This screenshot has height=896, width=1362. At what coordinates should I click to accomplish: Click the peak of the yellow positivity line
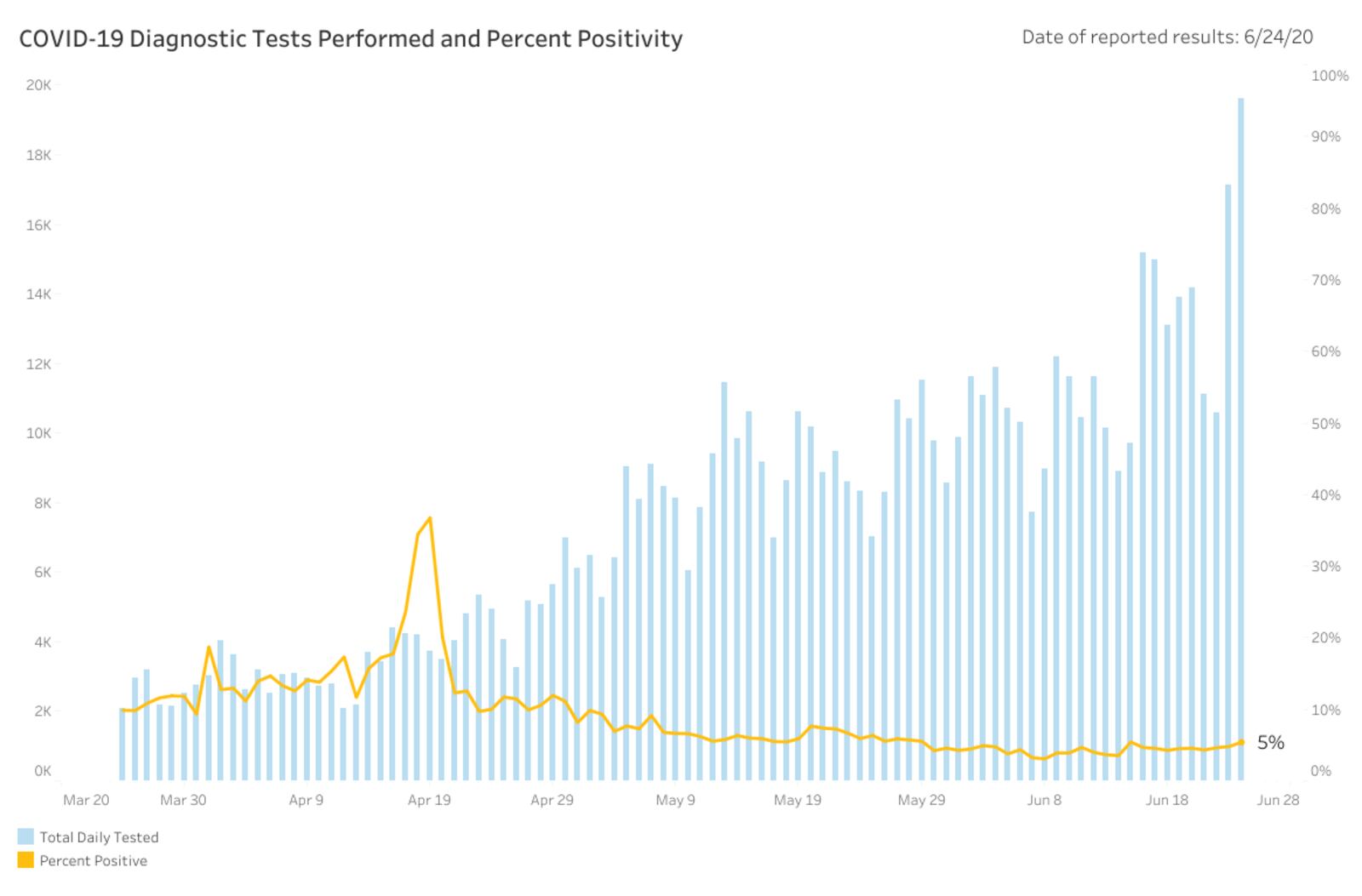point(430,518)
